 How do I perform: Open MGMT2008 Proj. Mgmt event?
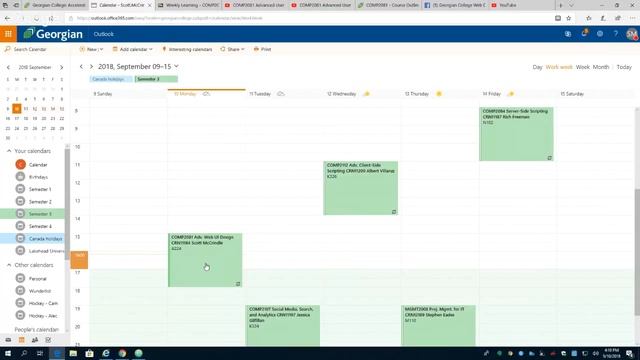tap(438, 325)
